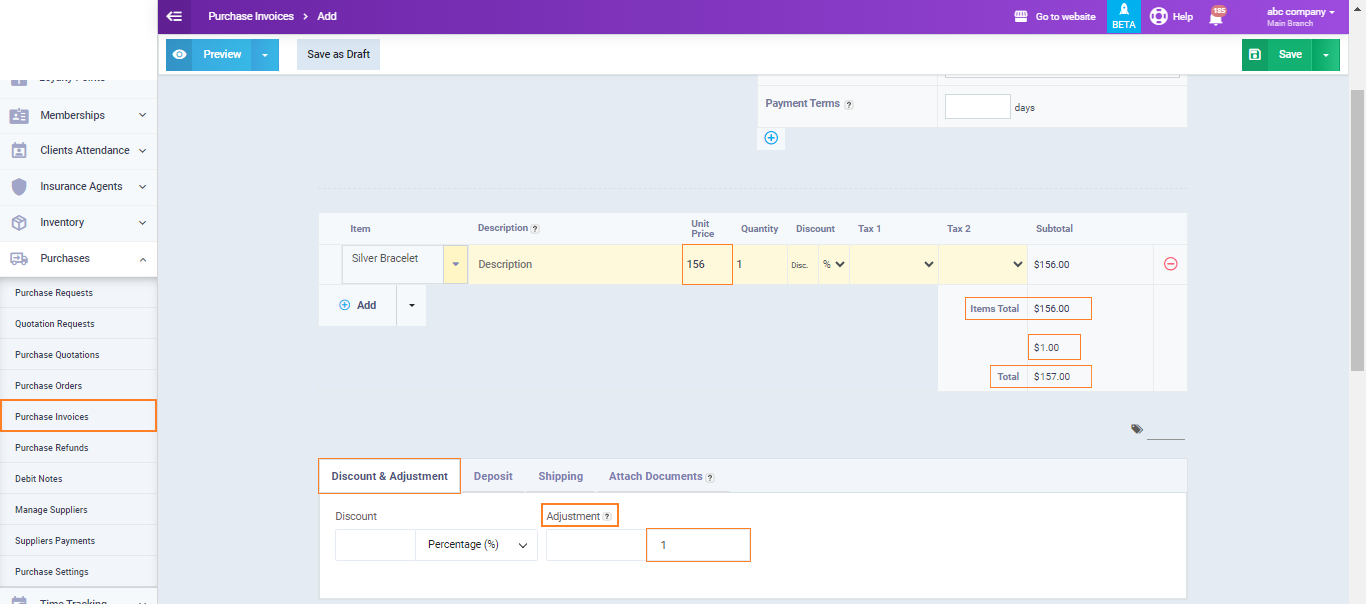This screenshot has height=604, width=1366.
Task: Click the Description column help icon
Action: coord(535,229)
